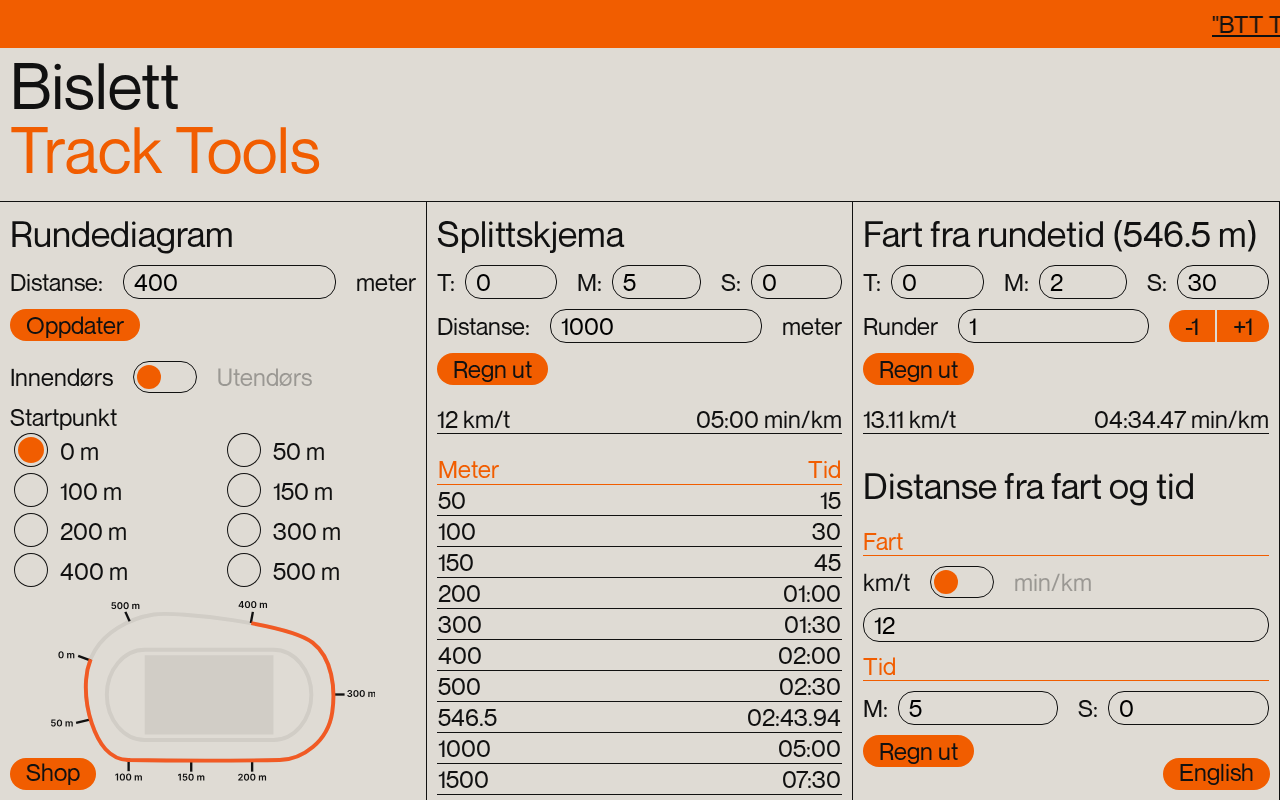Click the 1000 meter split row
Image resolution: width=1280 pixels, height=800 pixels.
(x=639, y=749)
